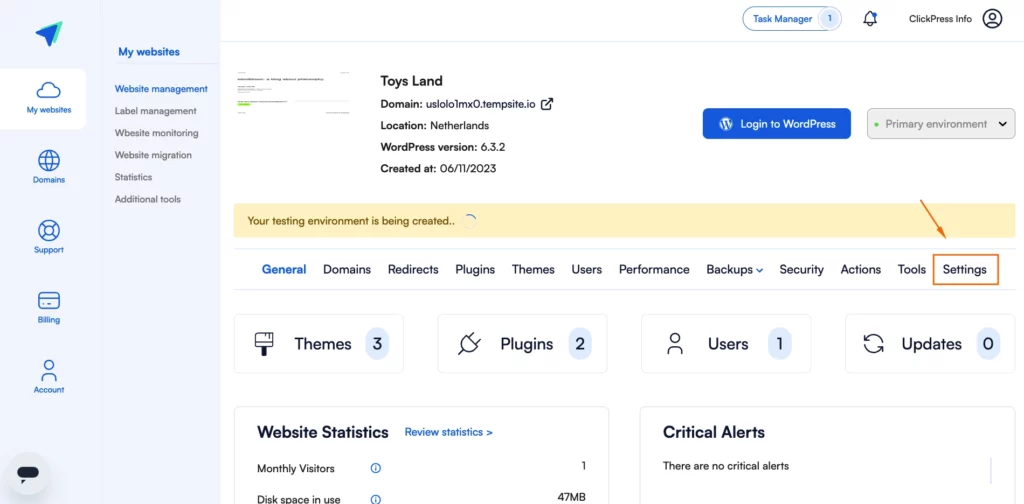Open the Performance tab
Screen dimensions: 1024x504
[654, 270]
